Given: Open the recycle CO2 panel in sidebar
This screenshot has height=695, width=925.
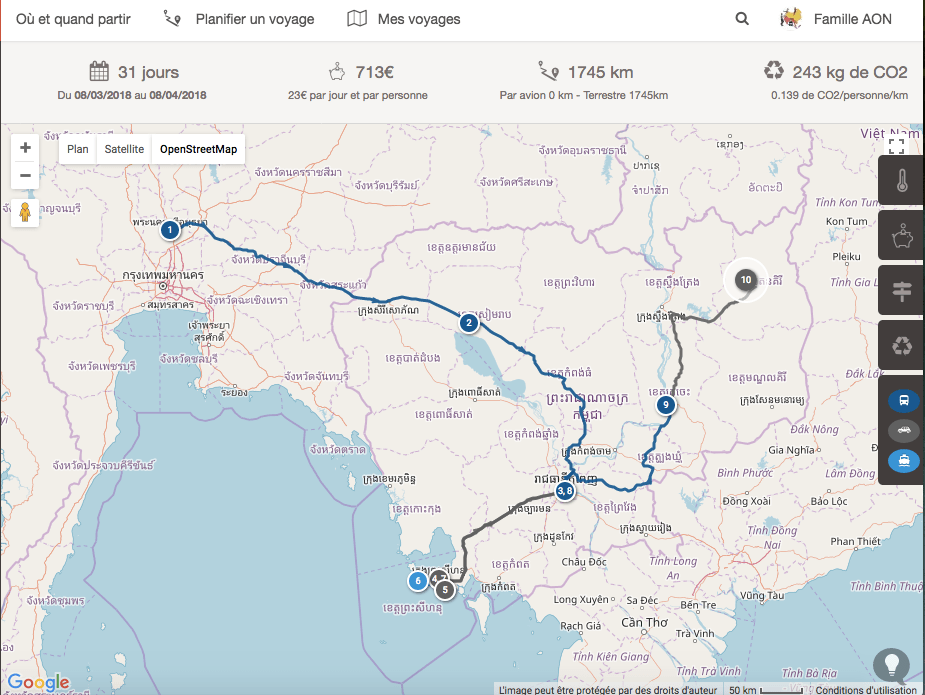Looking at the screenshot, I should 902,346.
